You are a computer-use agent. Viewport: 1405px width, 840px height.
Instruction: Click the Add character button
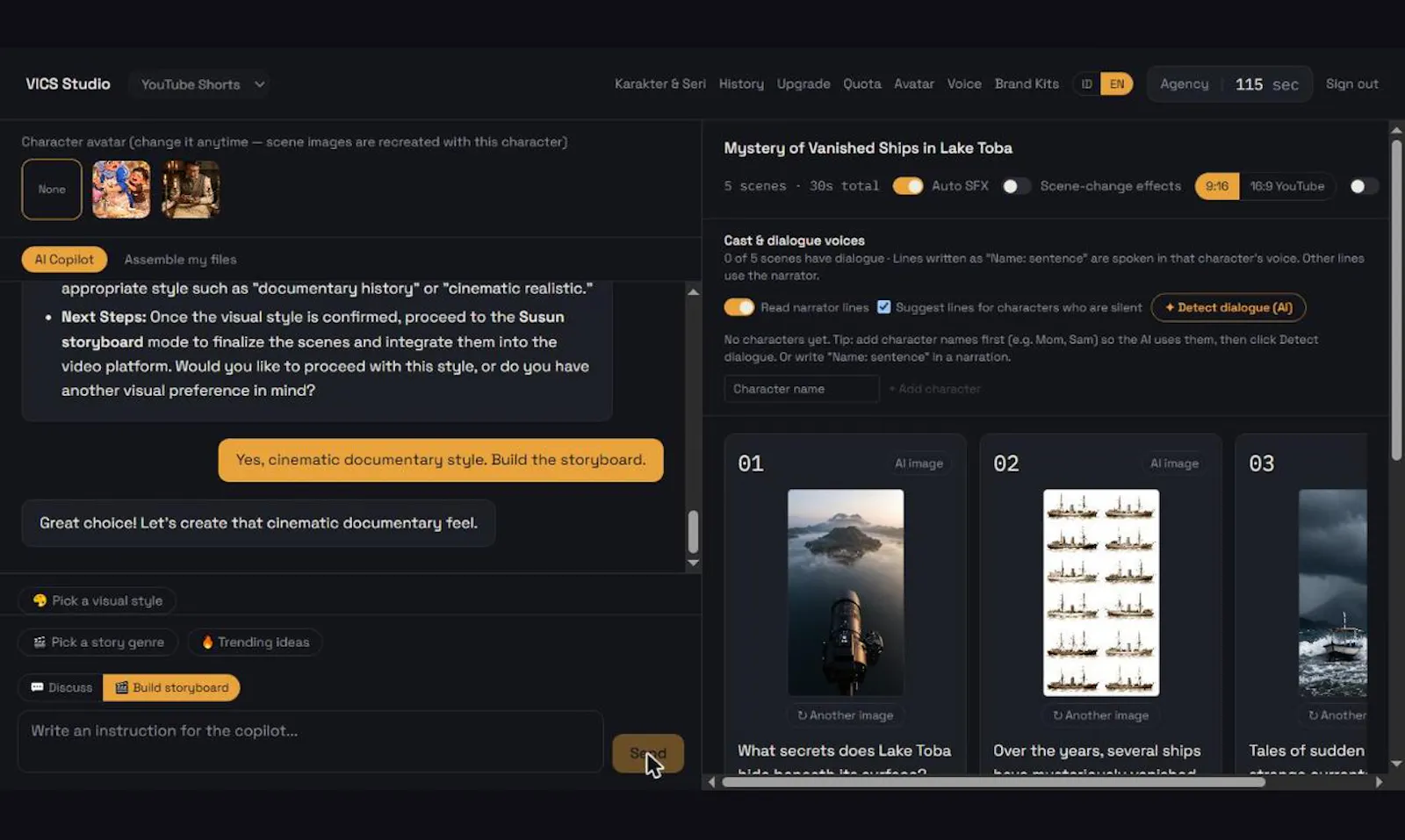coord(934,389)
